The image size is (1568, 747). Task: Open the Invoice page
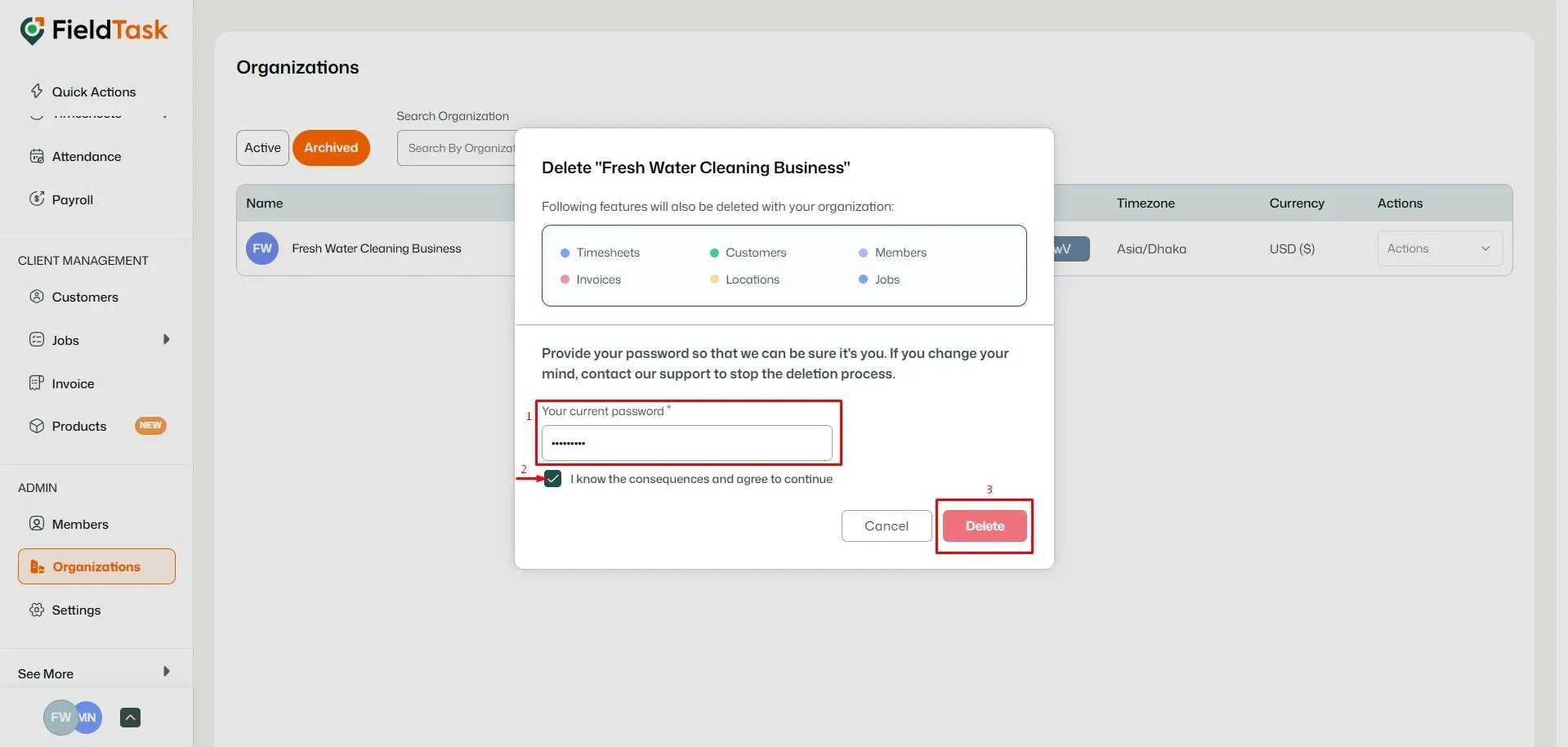[x=73, y=383]
